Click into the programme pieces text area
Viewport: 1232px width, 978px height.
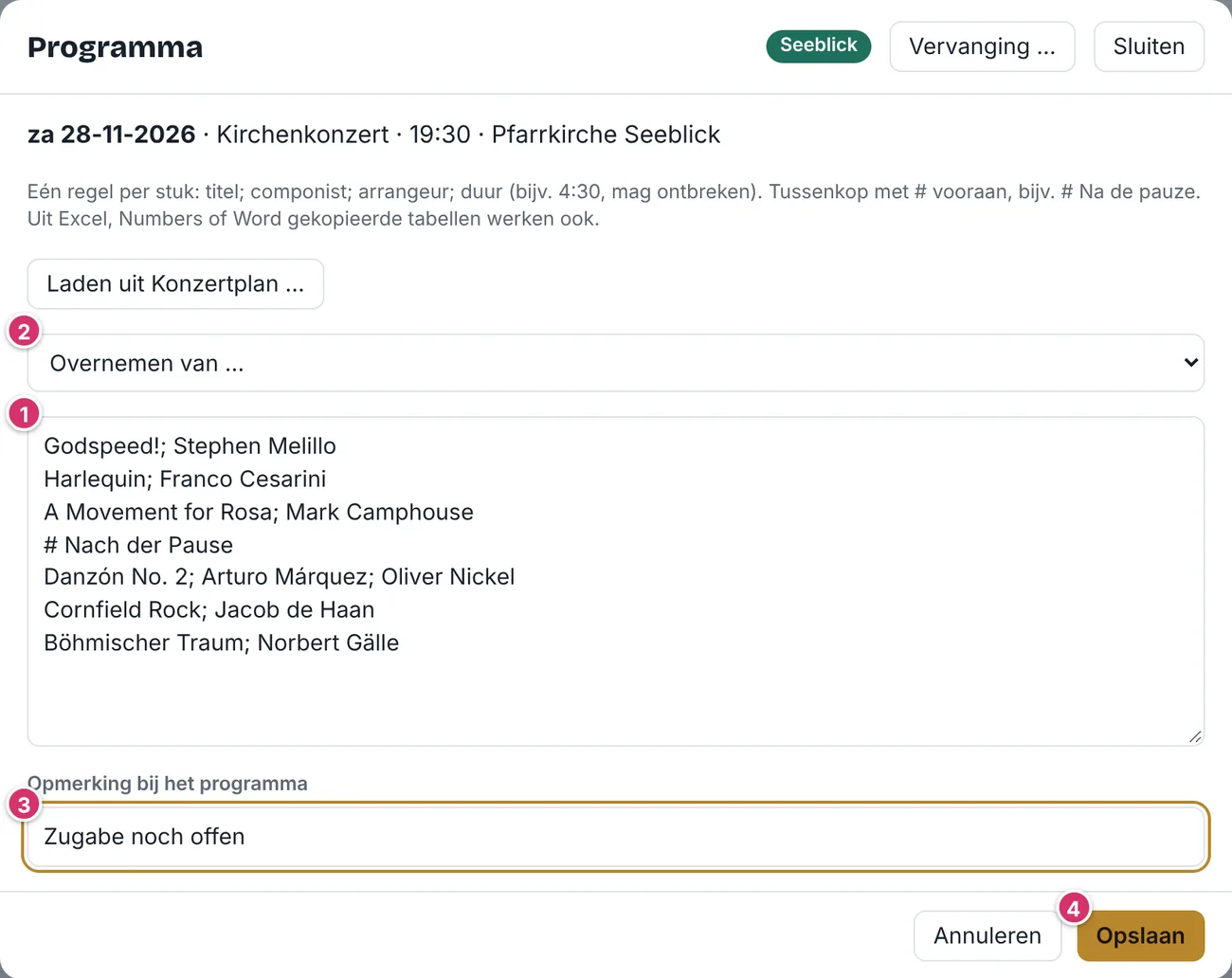click(616, 581)
